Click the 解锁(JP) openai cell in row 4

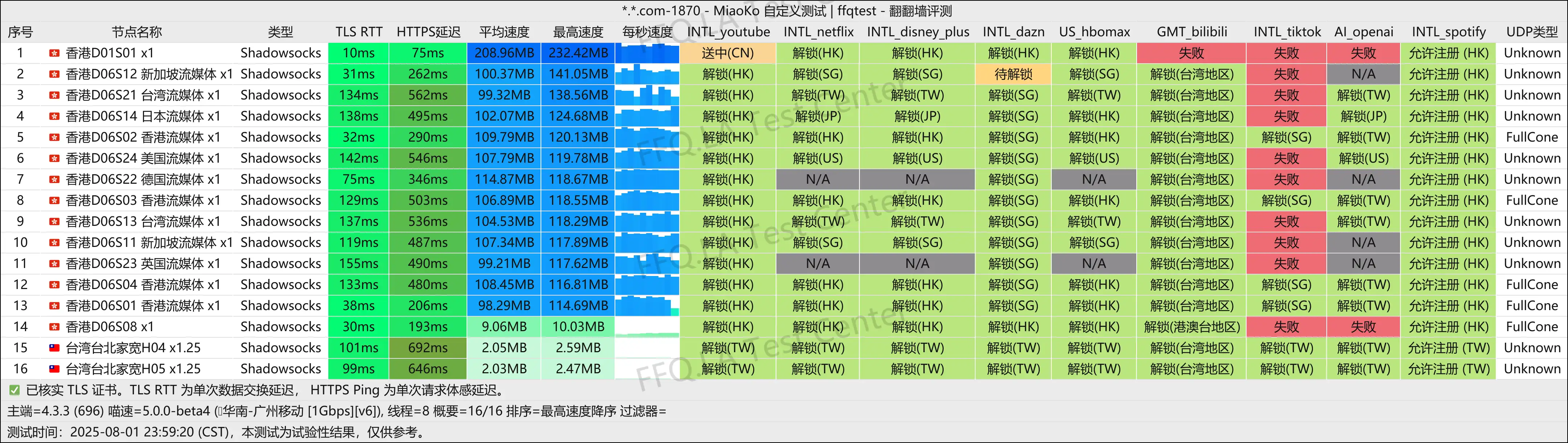[x=1363, y=117]
